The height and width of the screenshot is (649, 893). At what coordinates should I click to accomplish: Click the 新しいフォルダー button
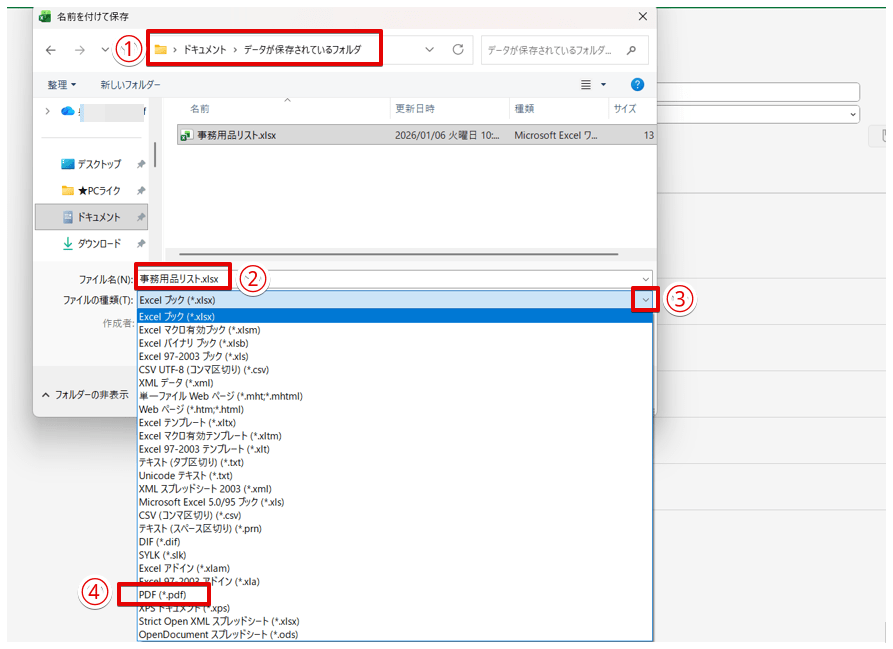pyautogui.click(x=130, y=84)
